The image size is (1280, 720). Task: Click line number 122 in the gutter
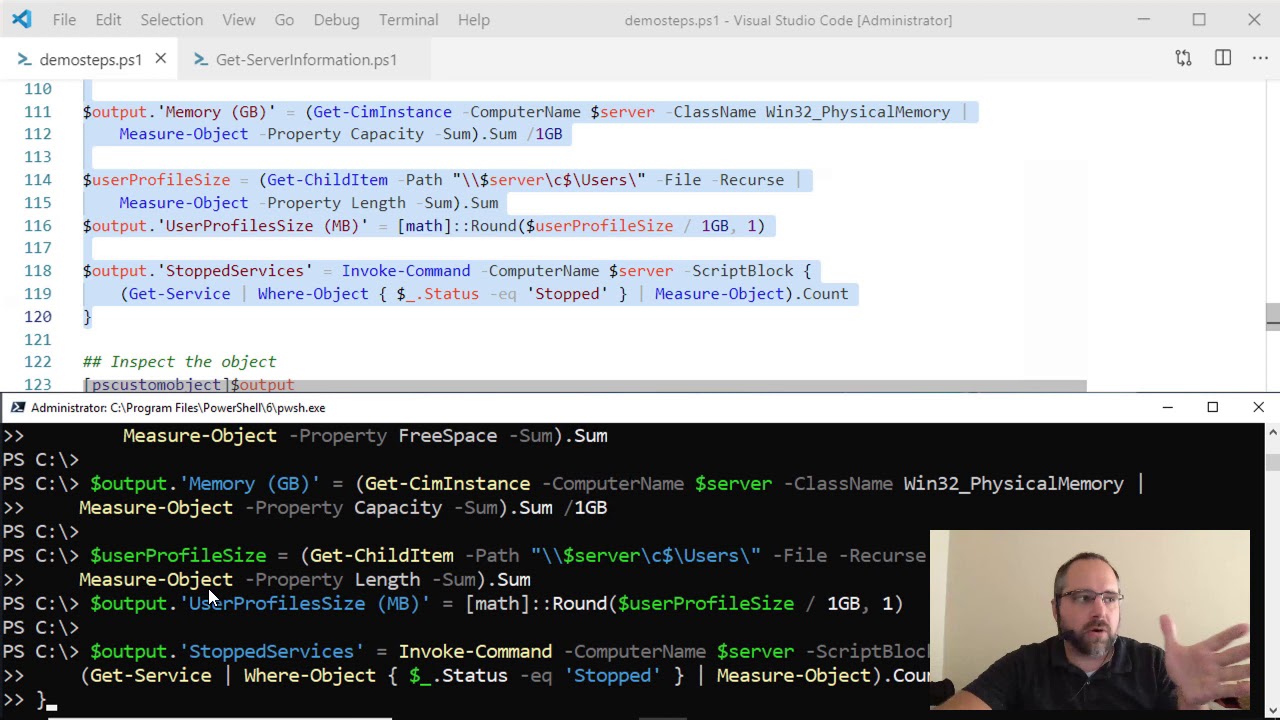38,362
